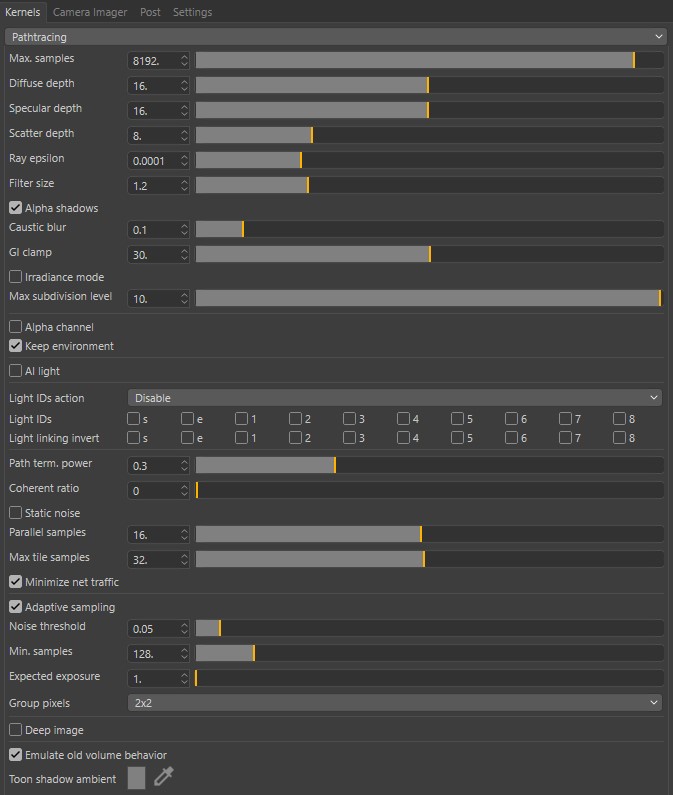Click the Diffuse depth stepper arrows
Screen dimensions: 673x795
tap(184, 85)
